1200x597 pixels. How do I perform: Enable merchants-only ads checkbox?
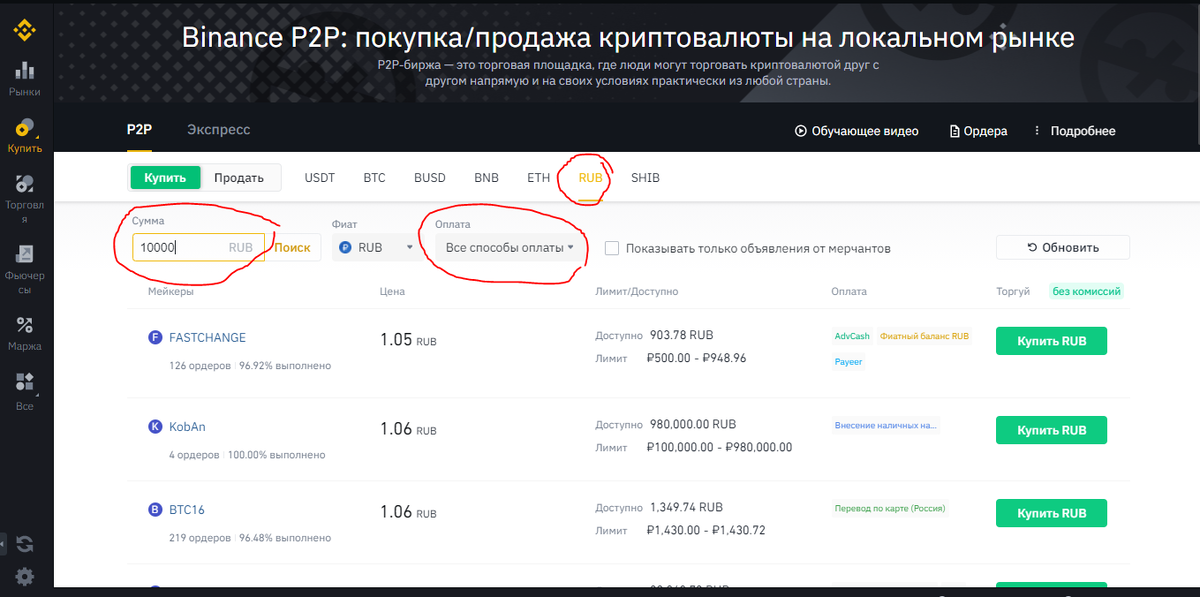tap(612, 248)
